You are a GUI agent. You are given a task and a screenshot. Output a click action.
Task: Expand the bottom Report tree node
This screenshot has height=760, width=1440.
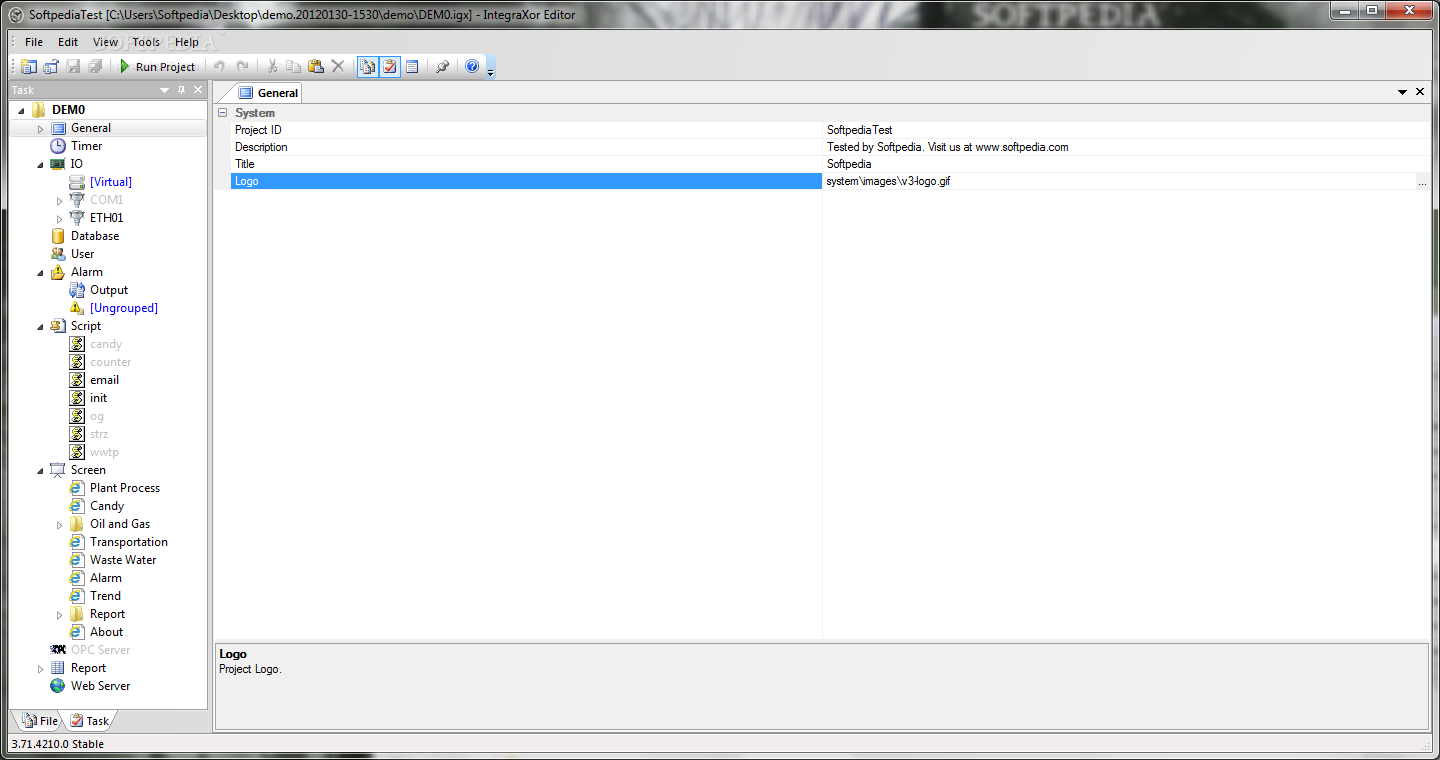pyautogui.click(x=40, y=668)
